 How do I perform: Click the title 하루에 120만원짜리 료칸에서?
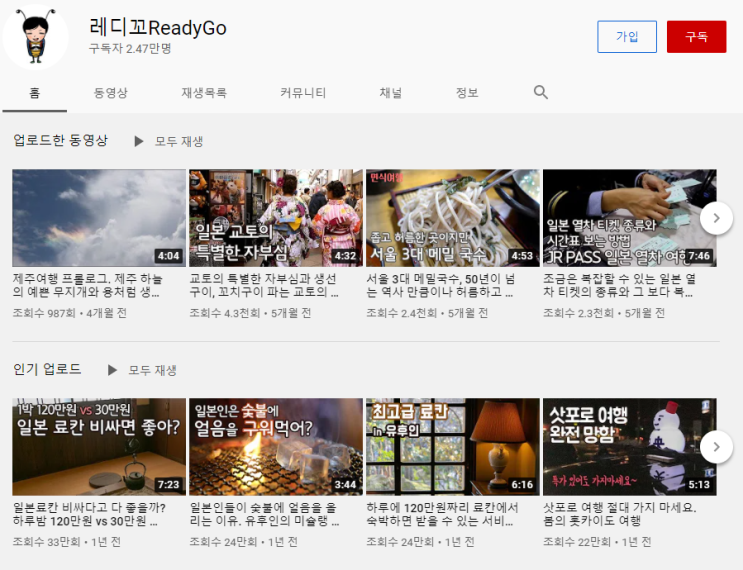(442, 514)
